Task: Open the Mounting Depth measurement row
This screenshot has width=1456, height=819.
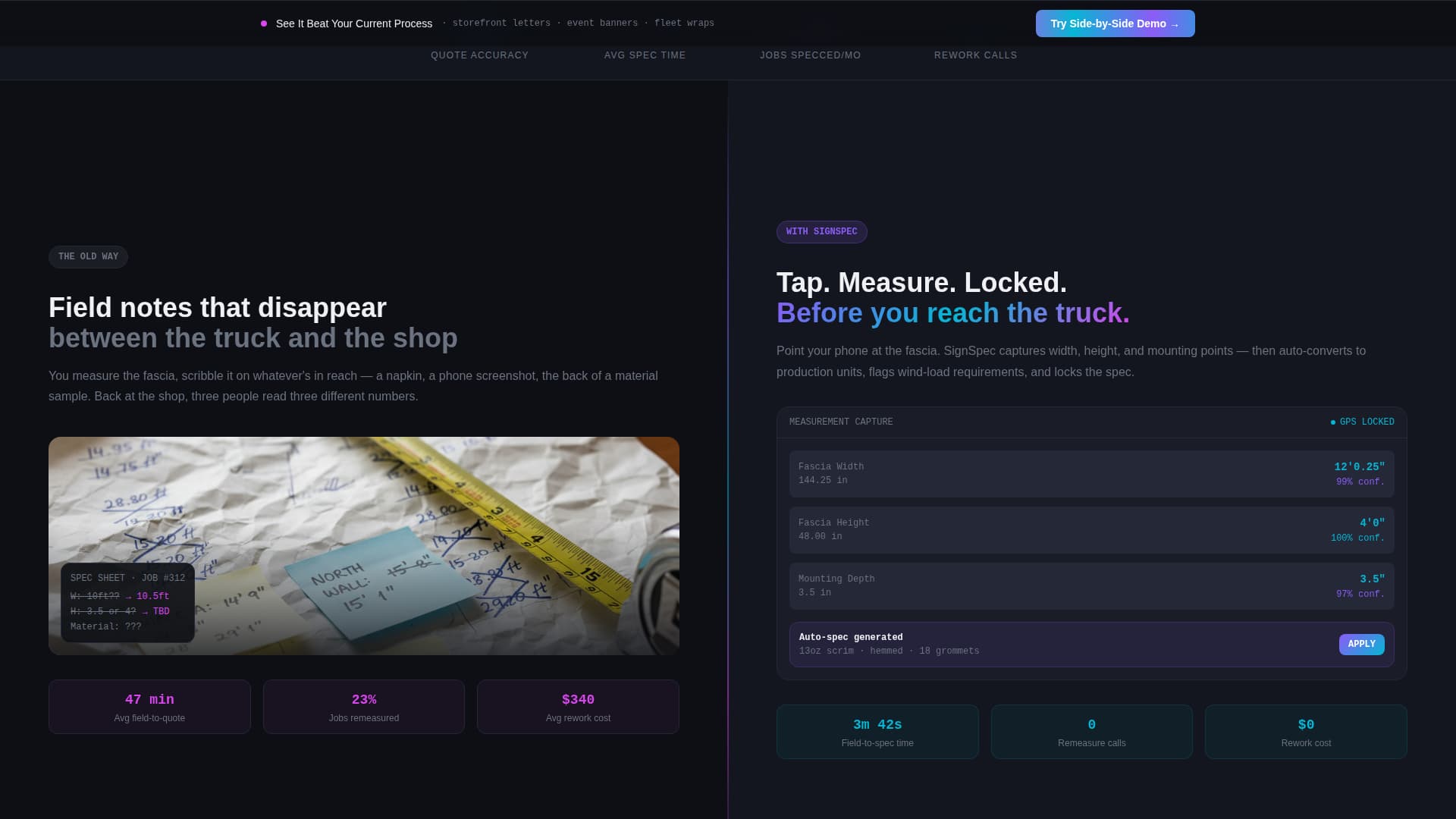Action: 1091,586
